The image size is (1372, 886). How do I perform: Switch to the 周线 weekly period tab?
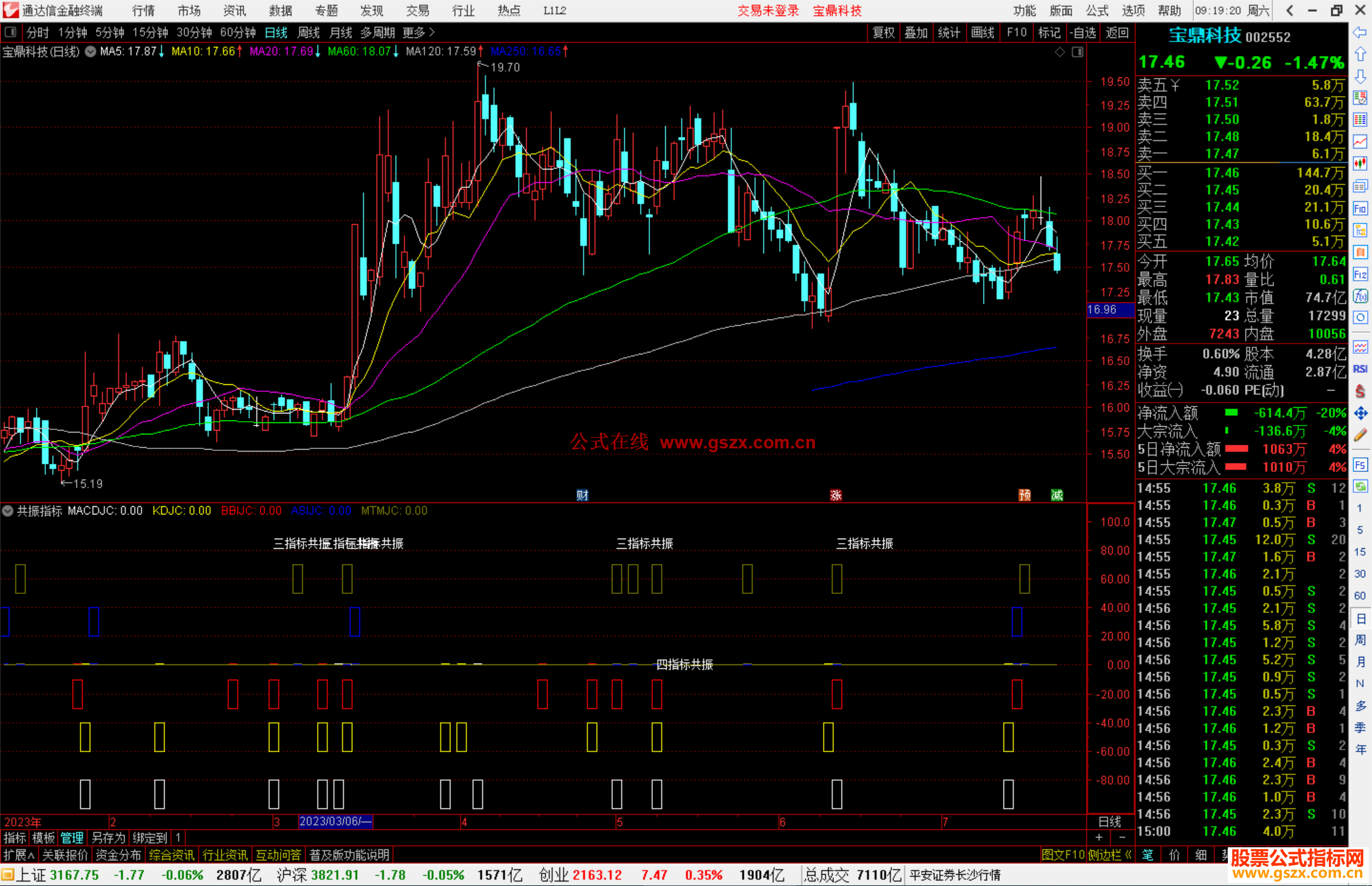[308, 32]
